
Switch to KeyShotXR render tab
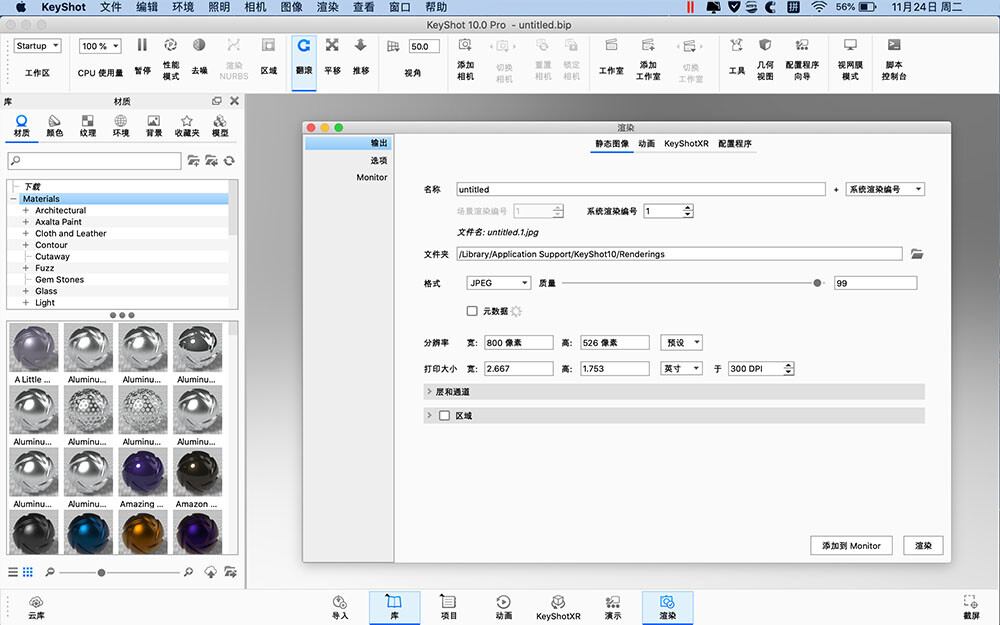pyautogui.click(x=686, y=143)
